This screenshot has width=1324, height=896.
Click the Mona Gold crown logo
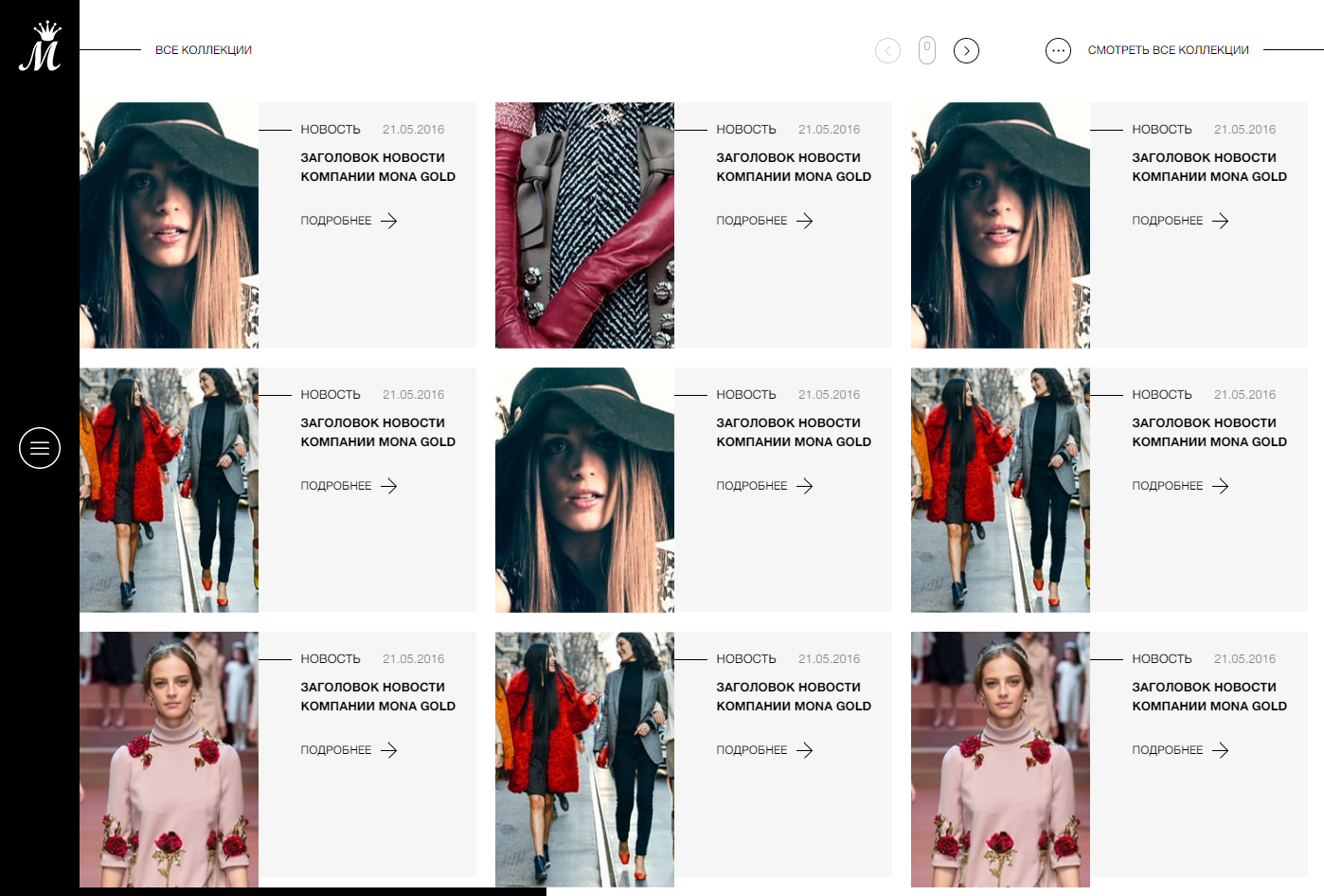[x=40, y=46]
